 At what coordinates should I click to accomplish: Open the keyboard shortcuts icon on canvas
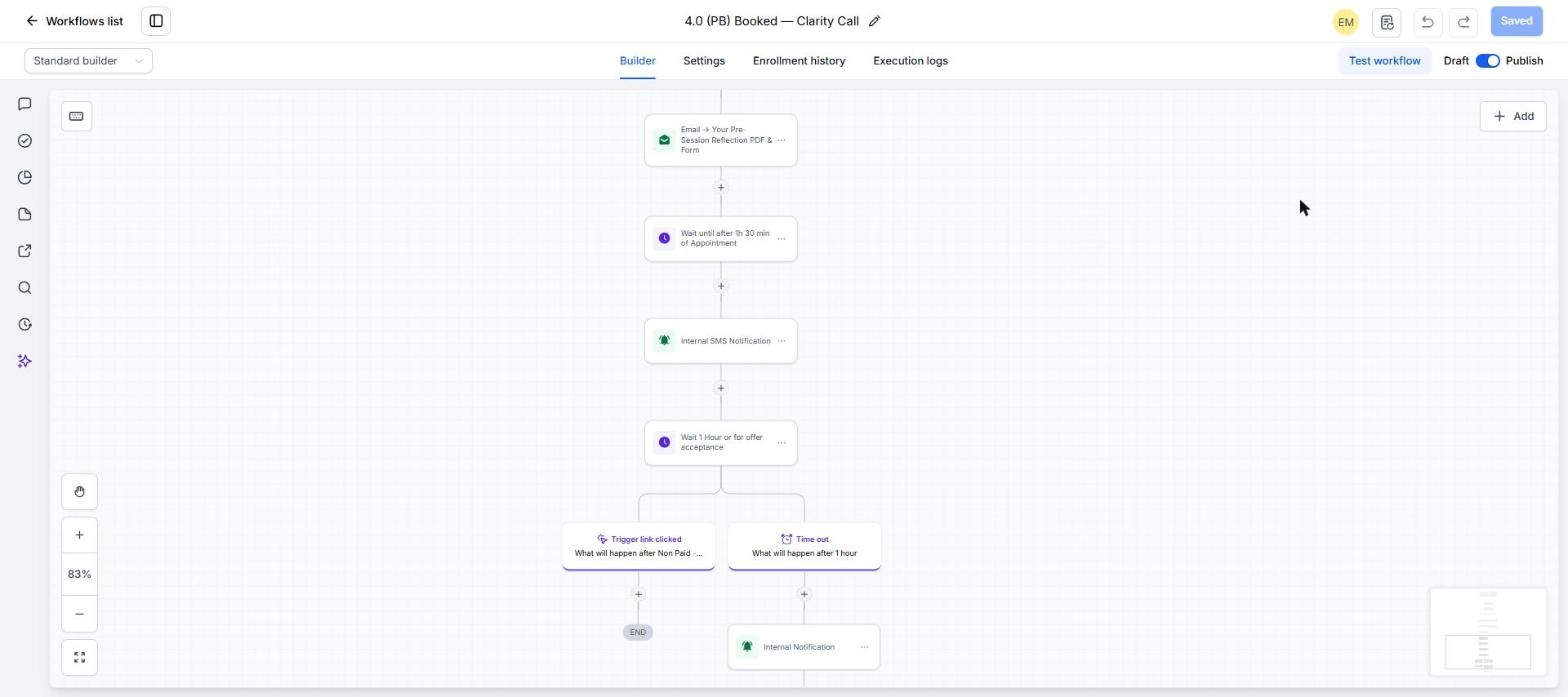(77, 117)
